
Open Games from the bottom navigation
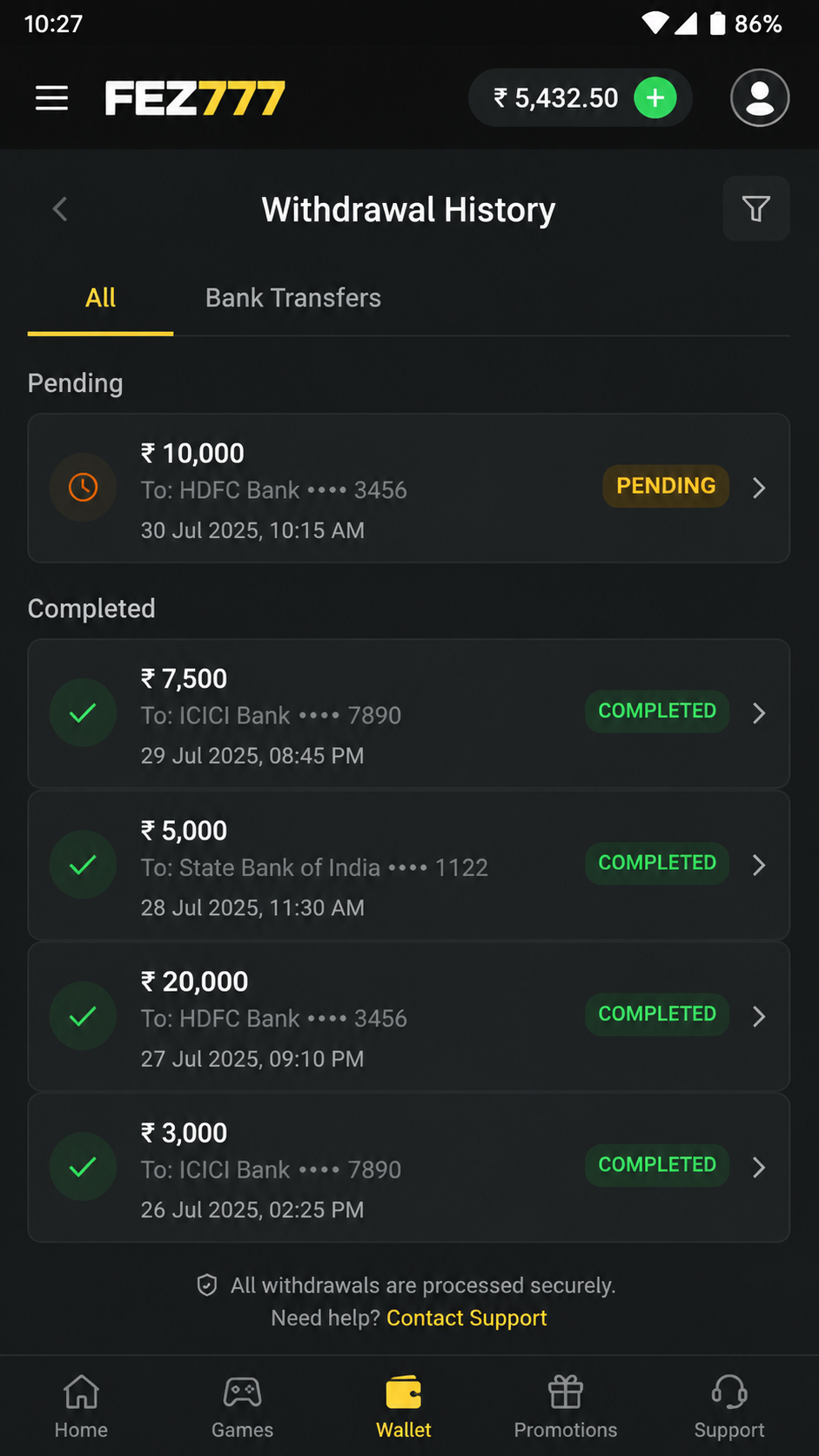click(x=242, y=1405)
